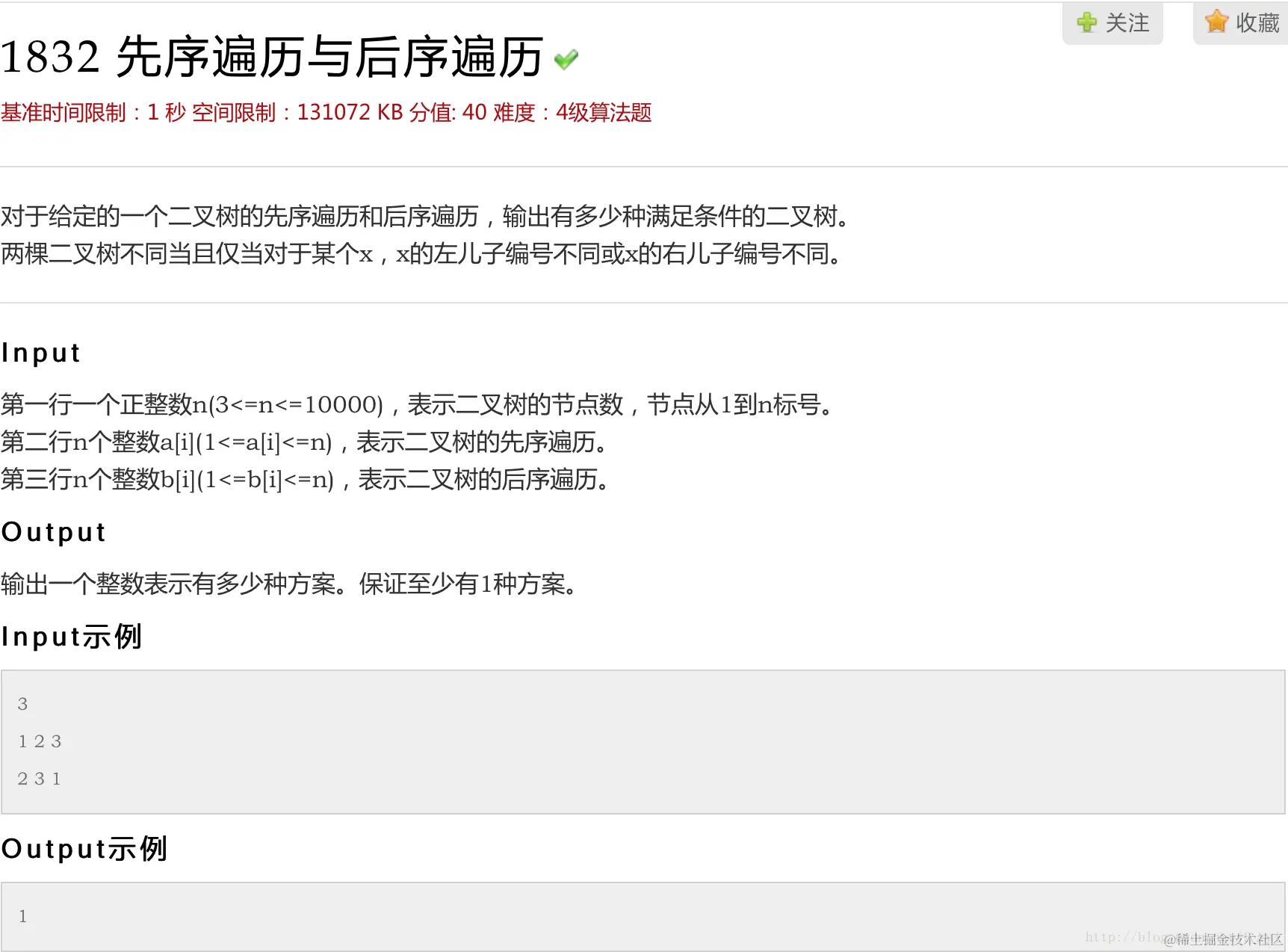Click the sample input line '1 2 3'

tap(40, 741)
